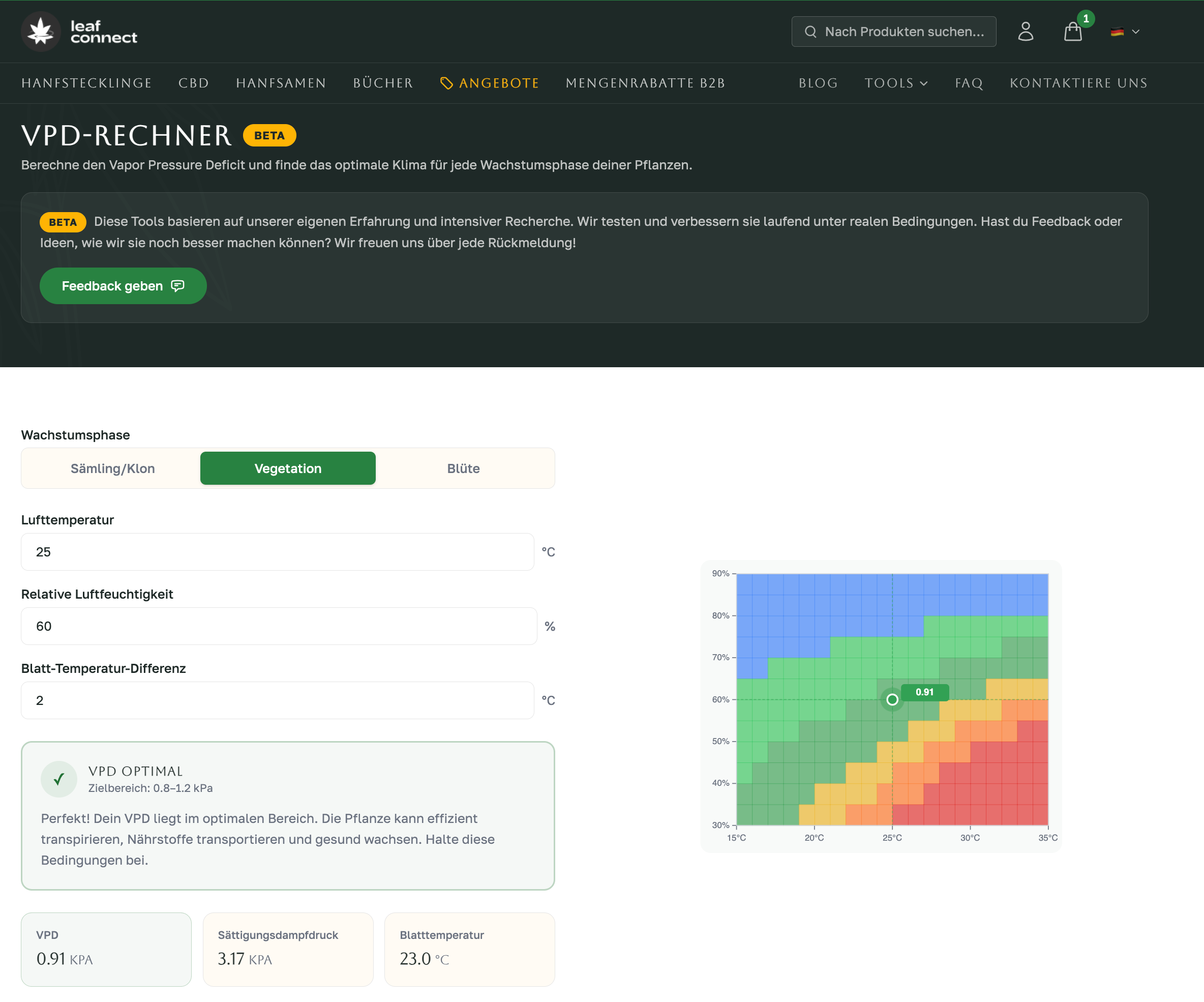
Task: Select the Vegetation growth phase
Action: tap(288, 468)
